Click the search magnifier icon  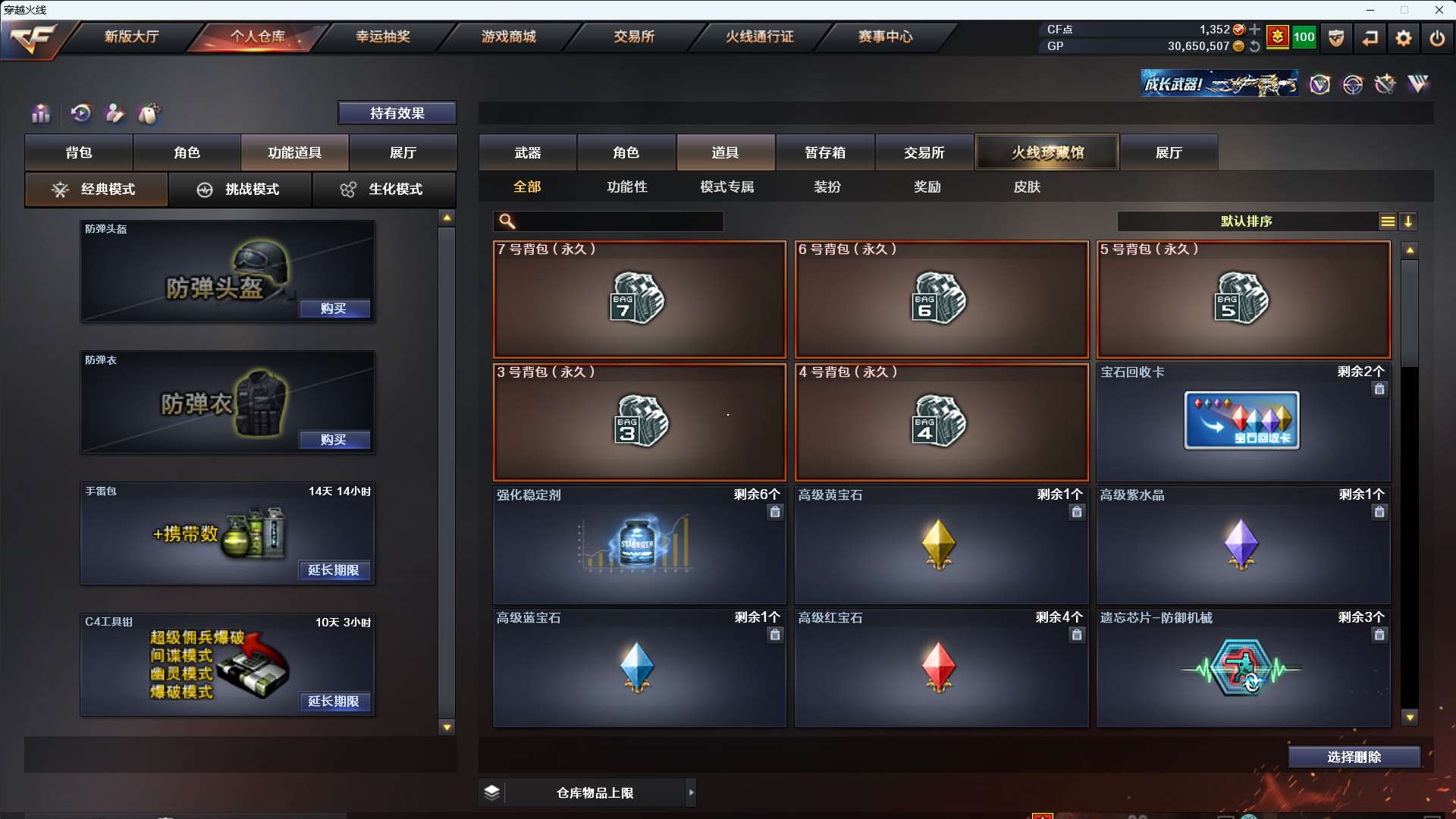[507, 221]
